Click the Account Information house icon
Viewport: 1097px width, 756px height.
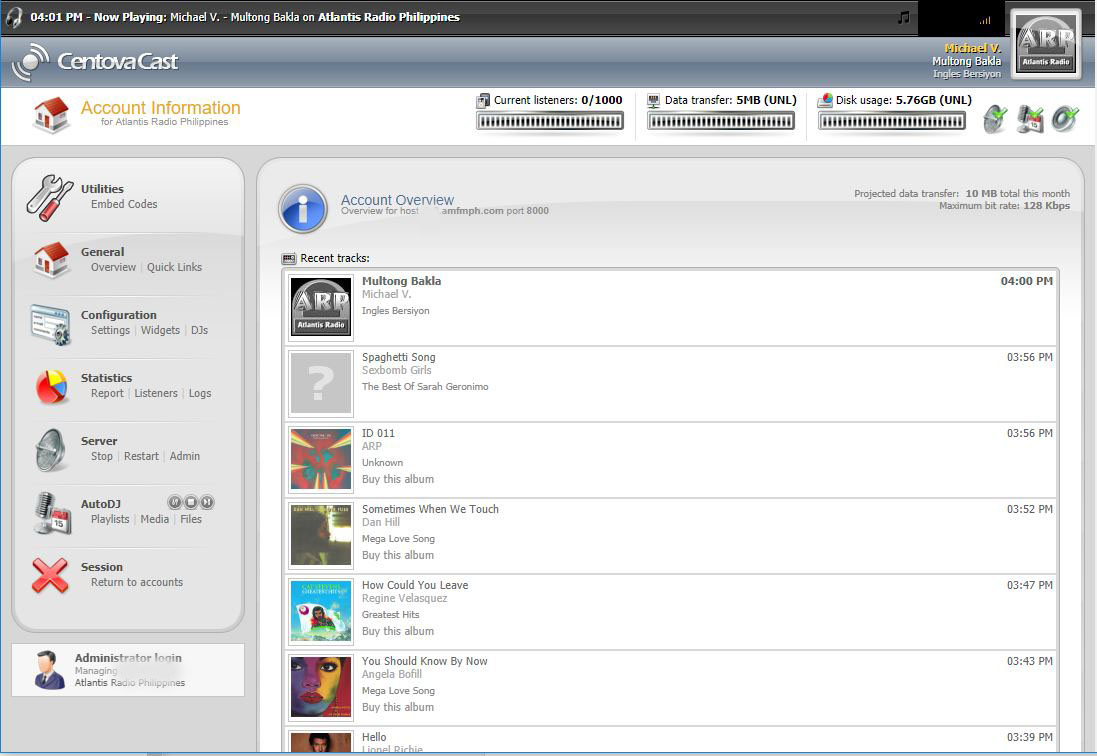coord(52,114)
